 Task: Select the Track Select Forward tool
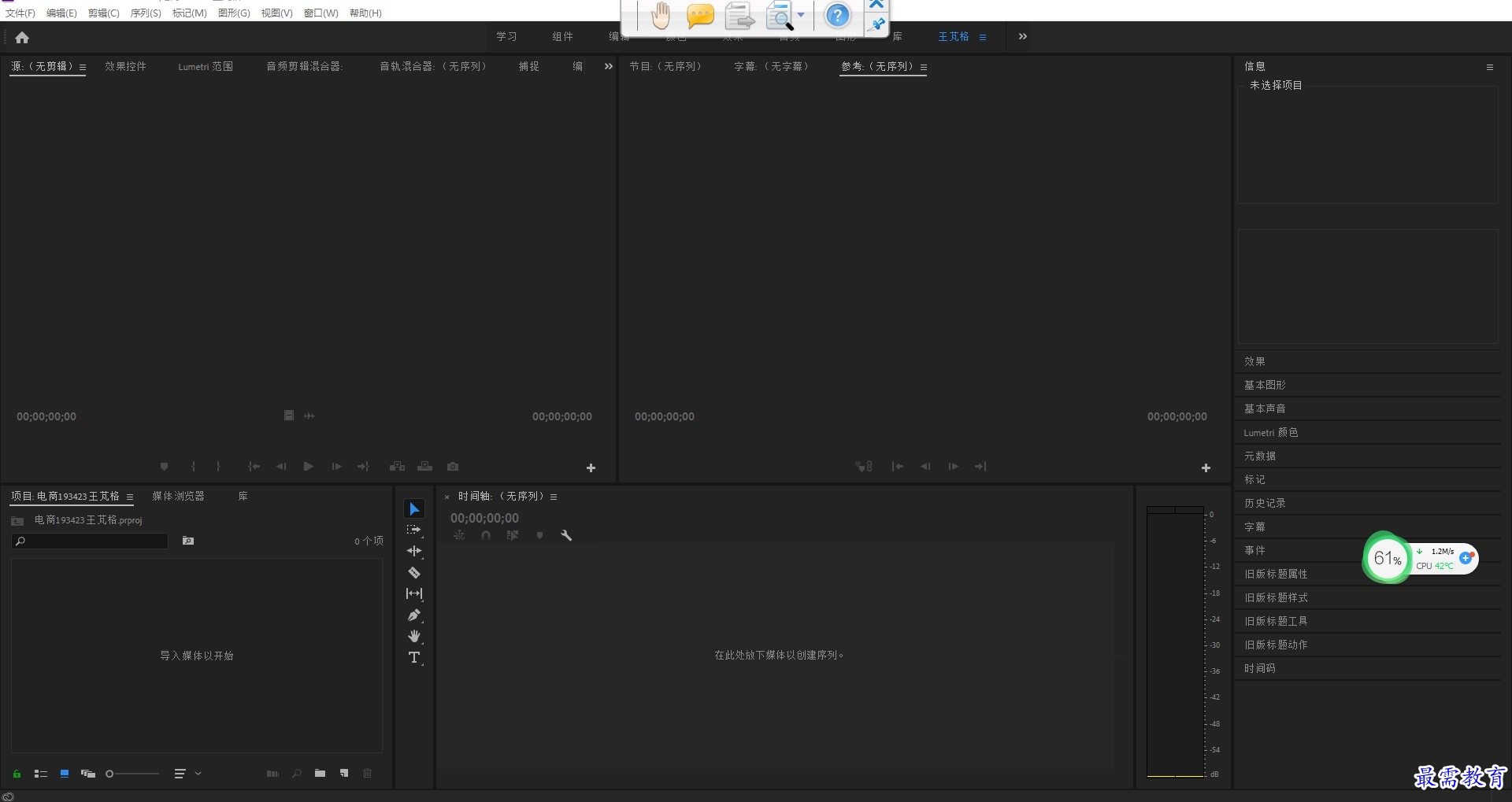(414, 530)
